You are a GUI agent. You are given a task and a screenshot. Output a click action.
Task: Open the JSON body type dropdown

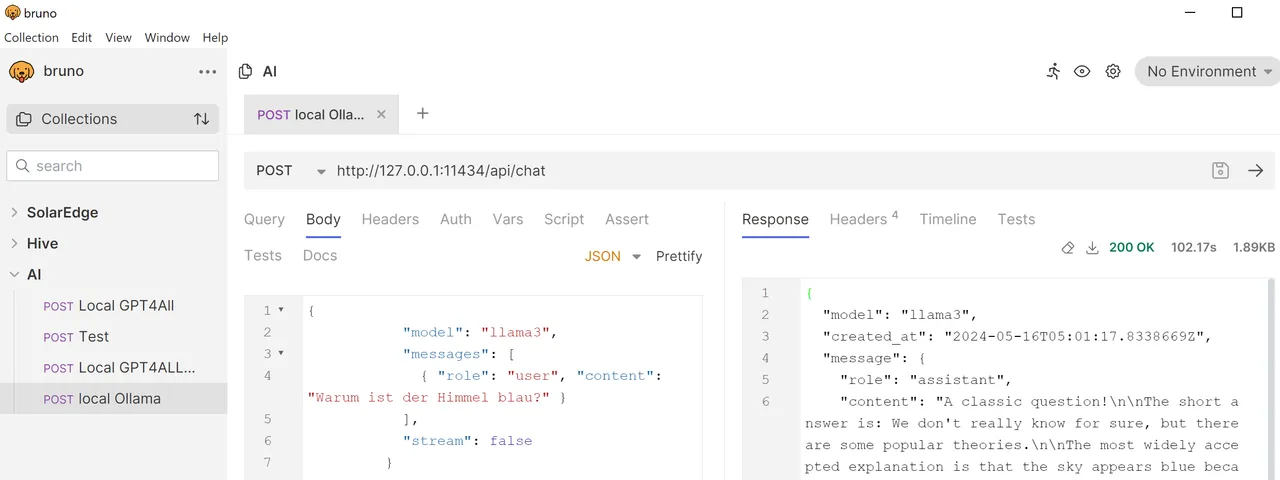pyautogui.click(x=613, y=257)
